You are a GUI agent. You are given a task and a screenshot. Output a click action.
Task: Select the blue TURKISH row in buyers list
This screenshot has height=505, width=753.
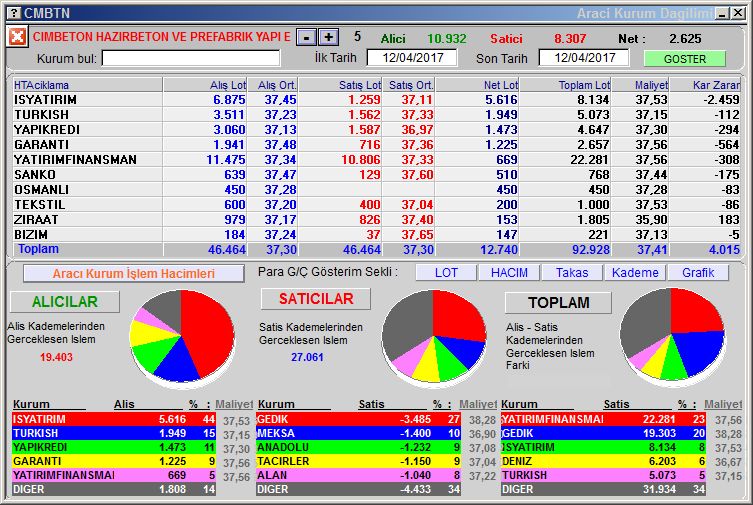click(x=114, y=433)
